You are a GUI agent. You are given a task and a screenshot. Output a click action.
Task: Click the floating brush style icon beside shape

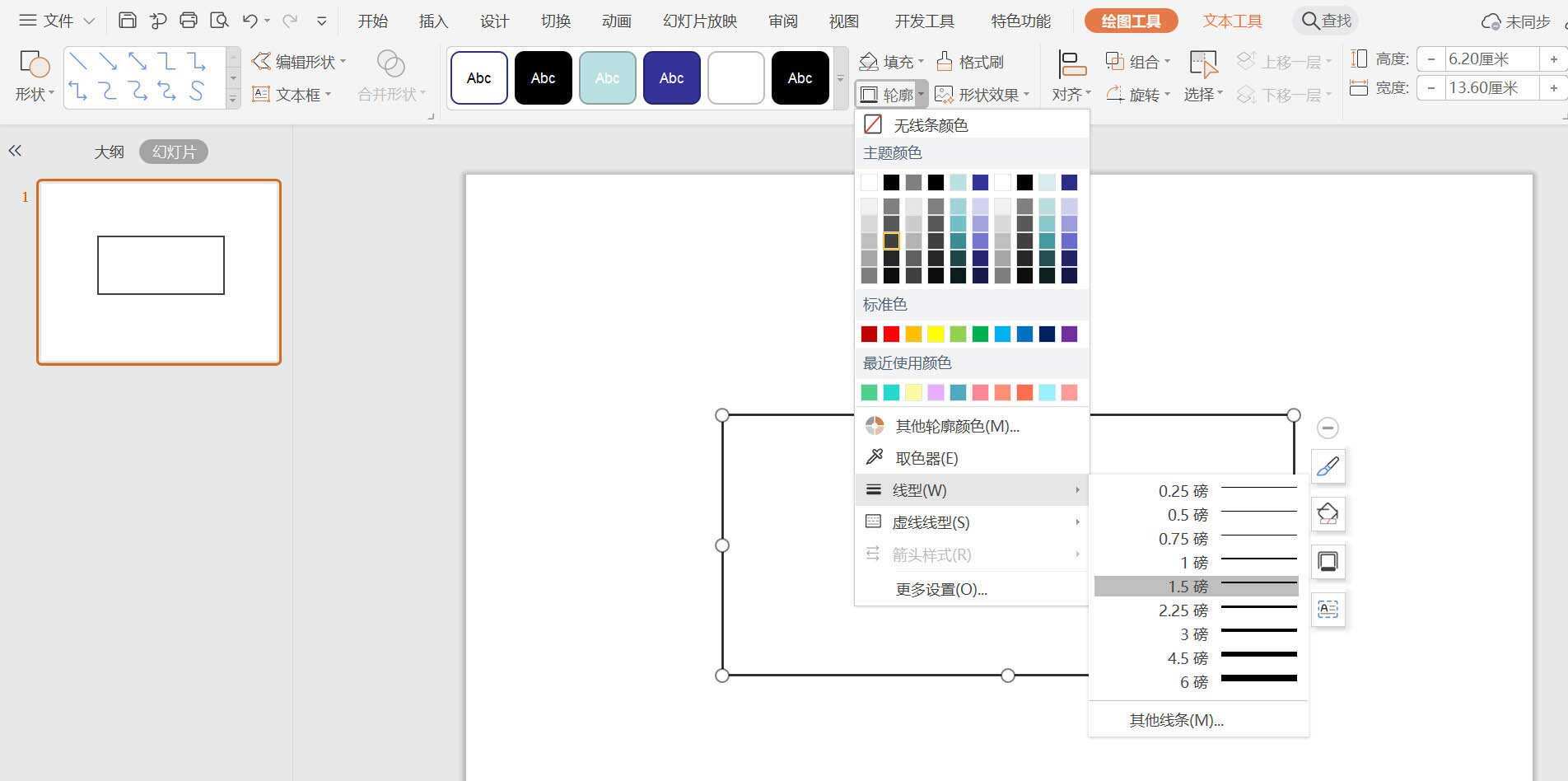(1328, 467)
